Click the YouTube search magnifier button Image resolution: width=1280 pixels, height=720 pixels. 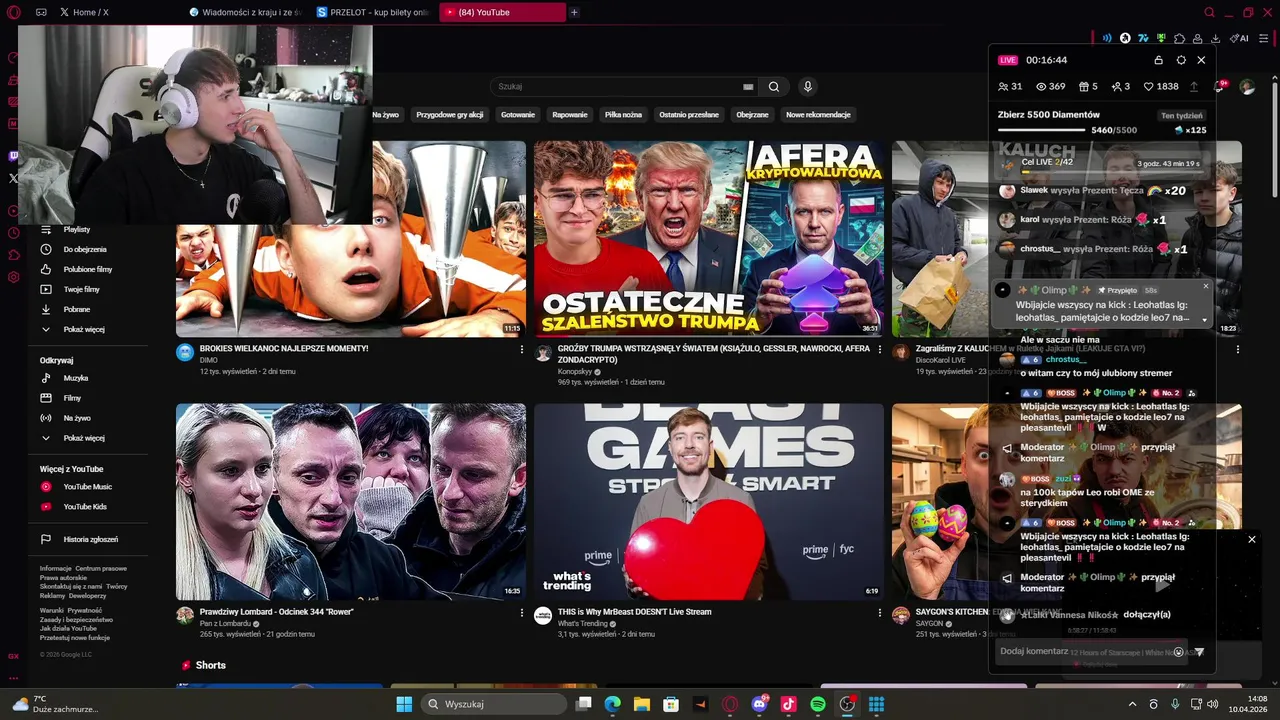tap(774, 87)
